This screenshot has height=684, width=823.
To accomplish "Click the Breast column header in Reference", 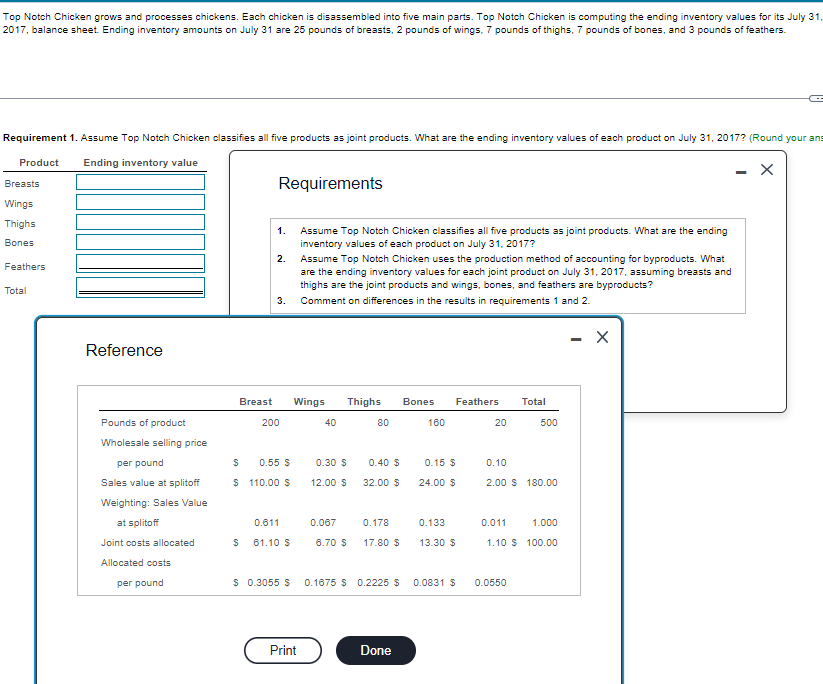I will click(x=256, y=402).
